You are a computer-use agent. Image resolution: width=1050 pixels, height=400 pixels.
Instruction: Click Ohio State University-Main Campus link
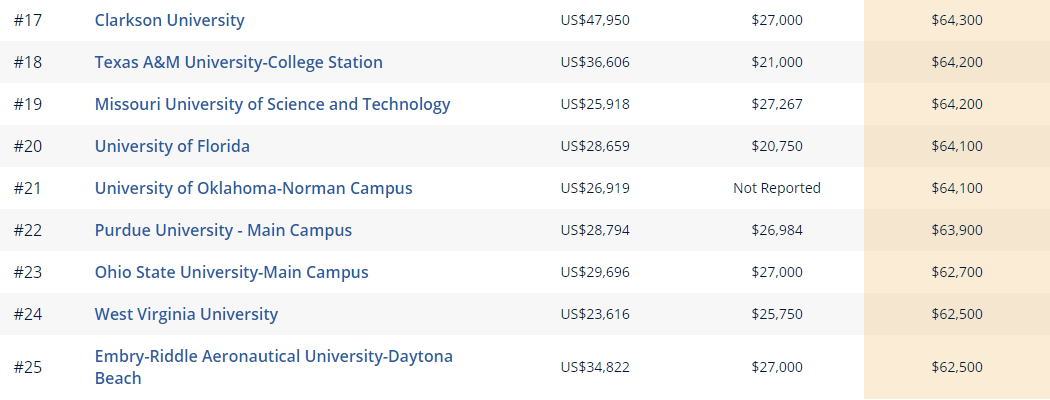click(231, 272)
